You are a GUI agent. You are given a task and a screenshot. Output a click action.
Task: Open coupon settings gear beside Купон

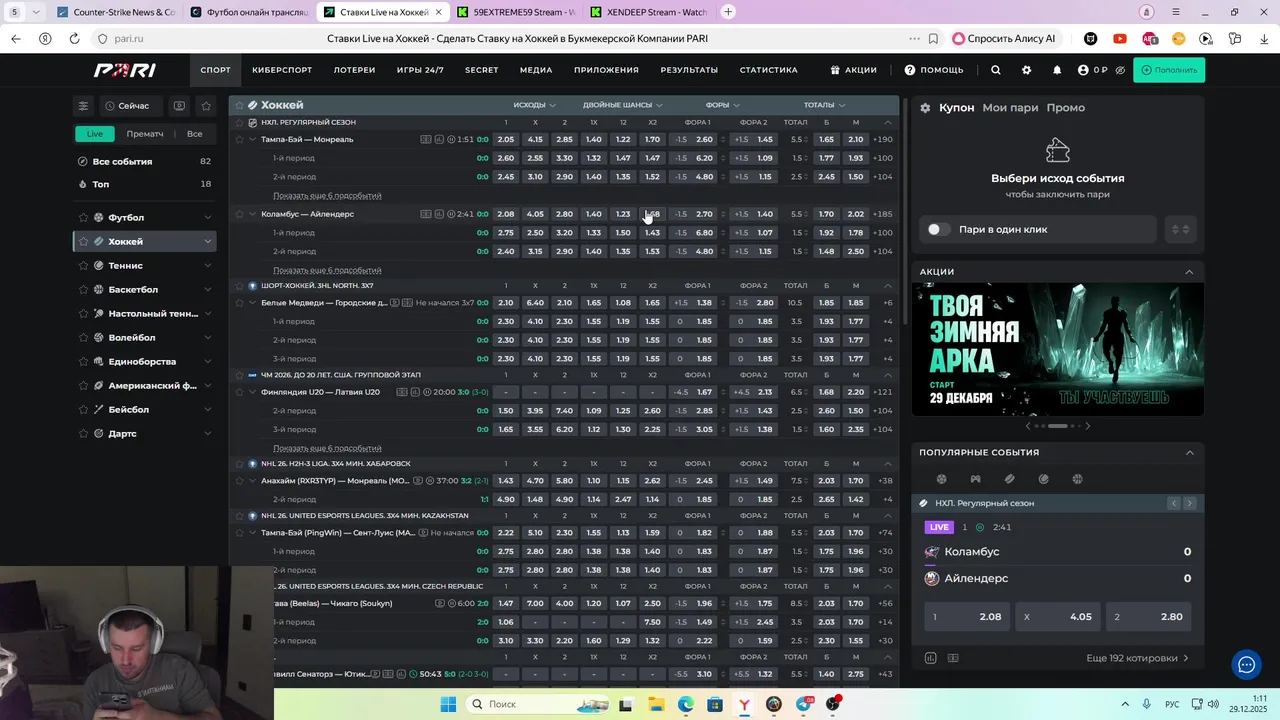pyautogui.click(x=925, y=108)
